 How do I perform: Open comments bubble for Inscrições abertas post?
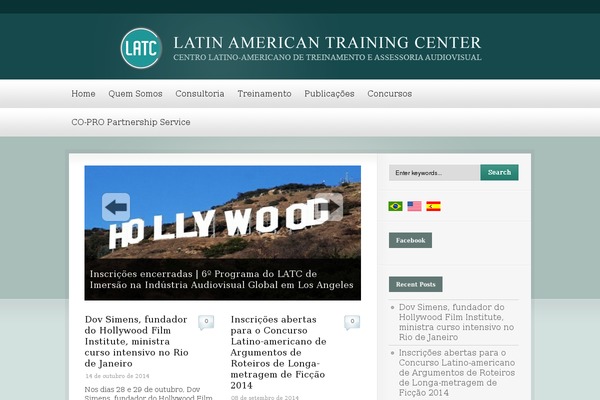coord(352,322)
